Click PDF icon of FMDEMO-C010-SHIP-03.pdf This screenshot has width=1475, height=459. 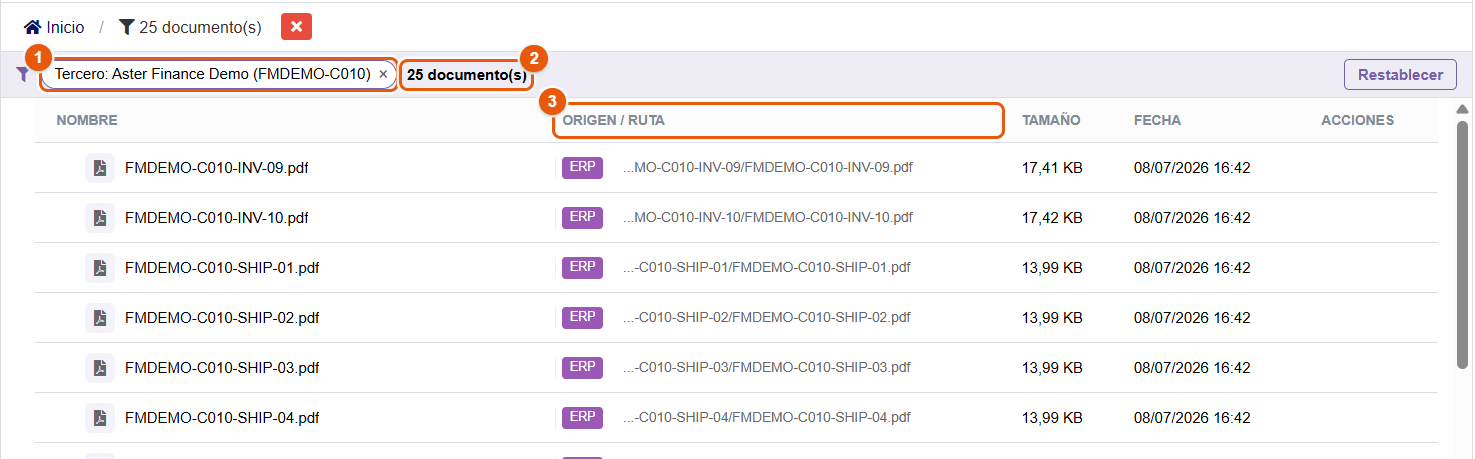100,367
